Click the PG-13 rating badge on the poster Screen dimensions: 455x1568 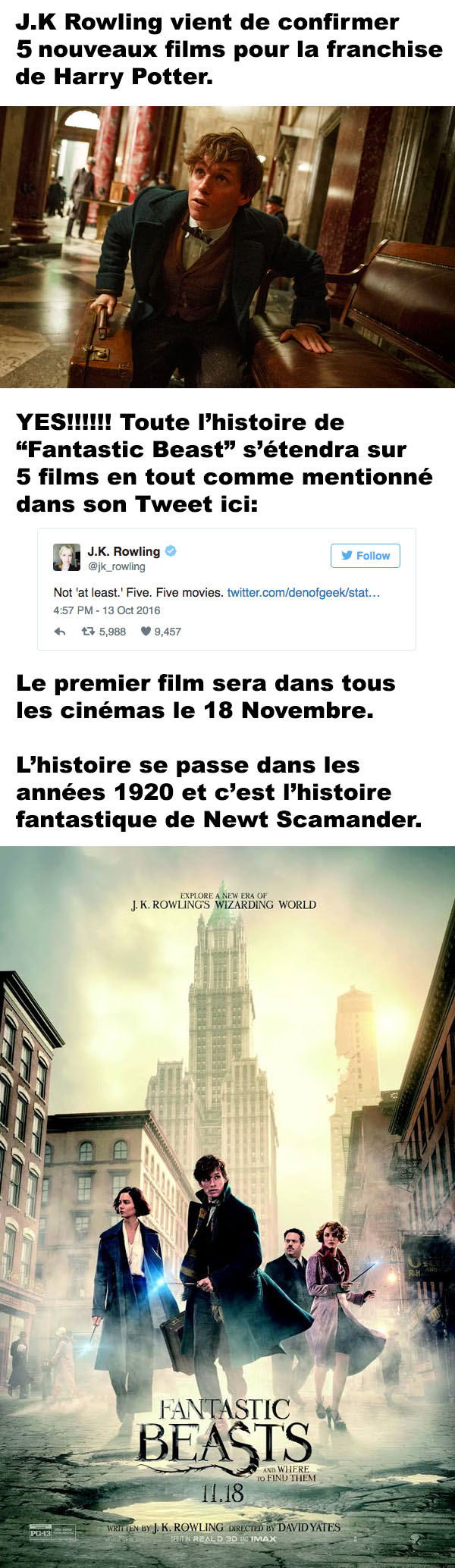(x=40, y=1533)
